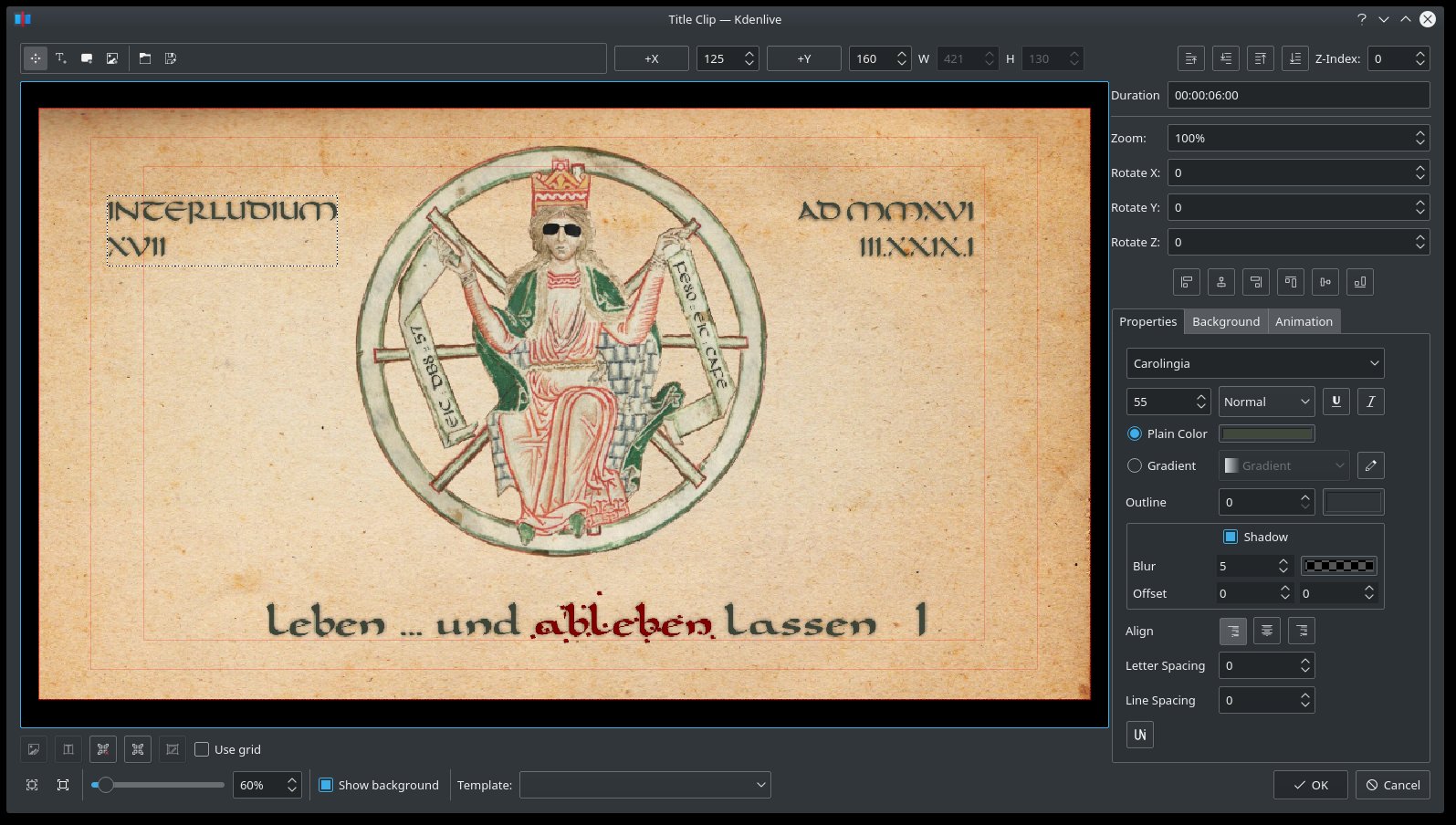The image size is (1456, 825).
Task: Lower object to bottom
Action: (x=1295, y=58)
